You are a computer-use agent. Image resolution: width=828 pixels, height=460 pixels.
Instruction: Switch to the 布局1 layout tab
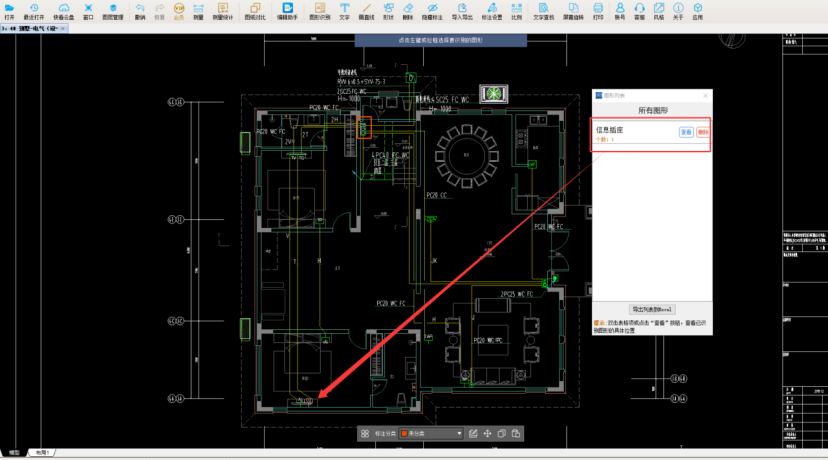point(44,452)
